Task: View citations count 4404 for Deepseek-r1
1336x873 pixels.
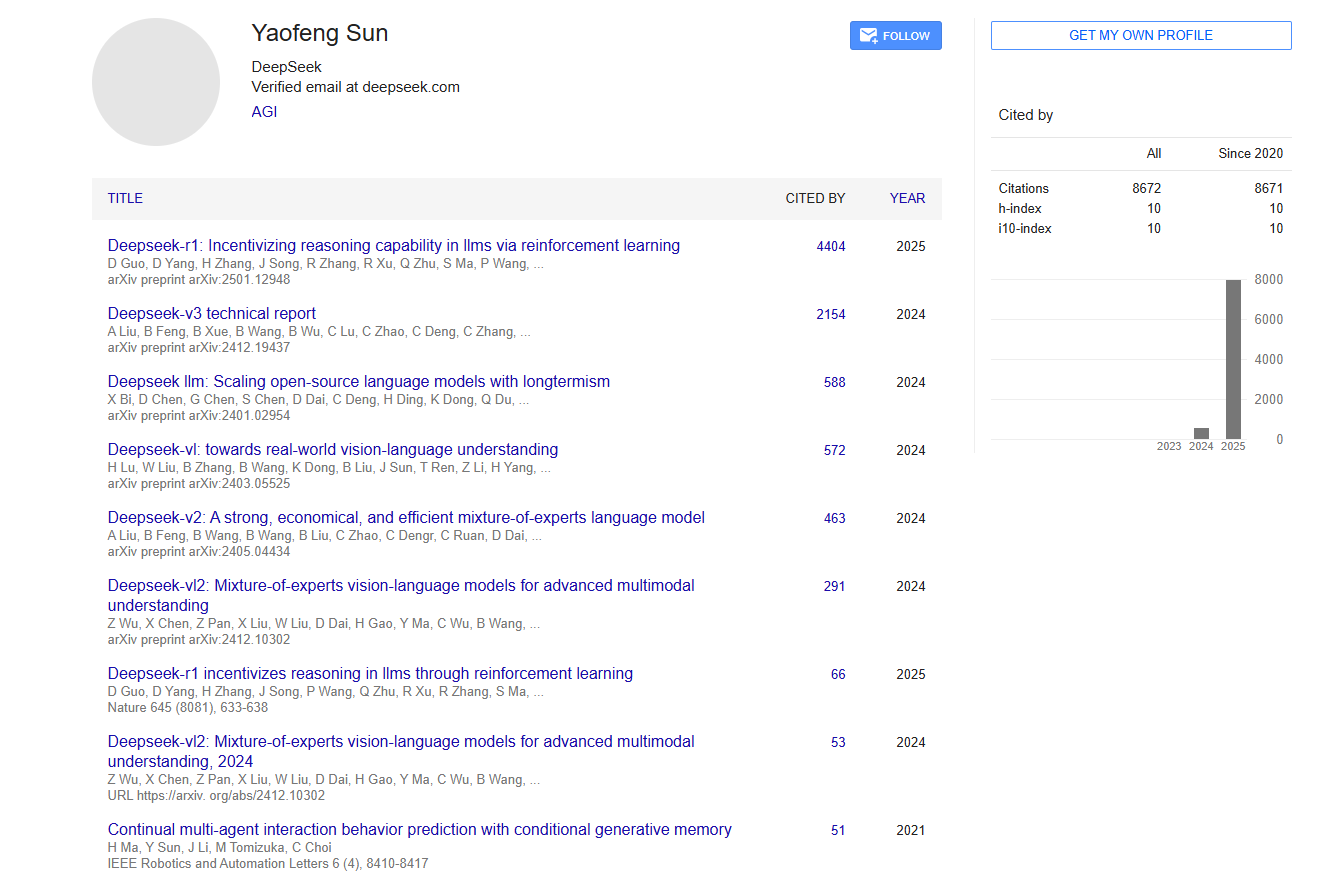Action: (x=831, y=245)
